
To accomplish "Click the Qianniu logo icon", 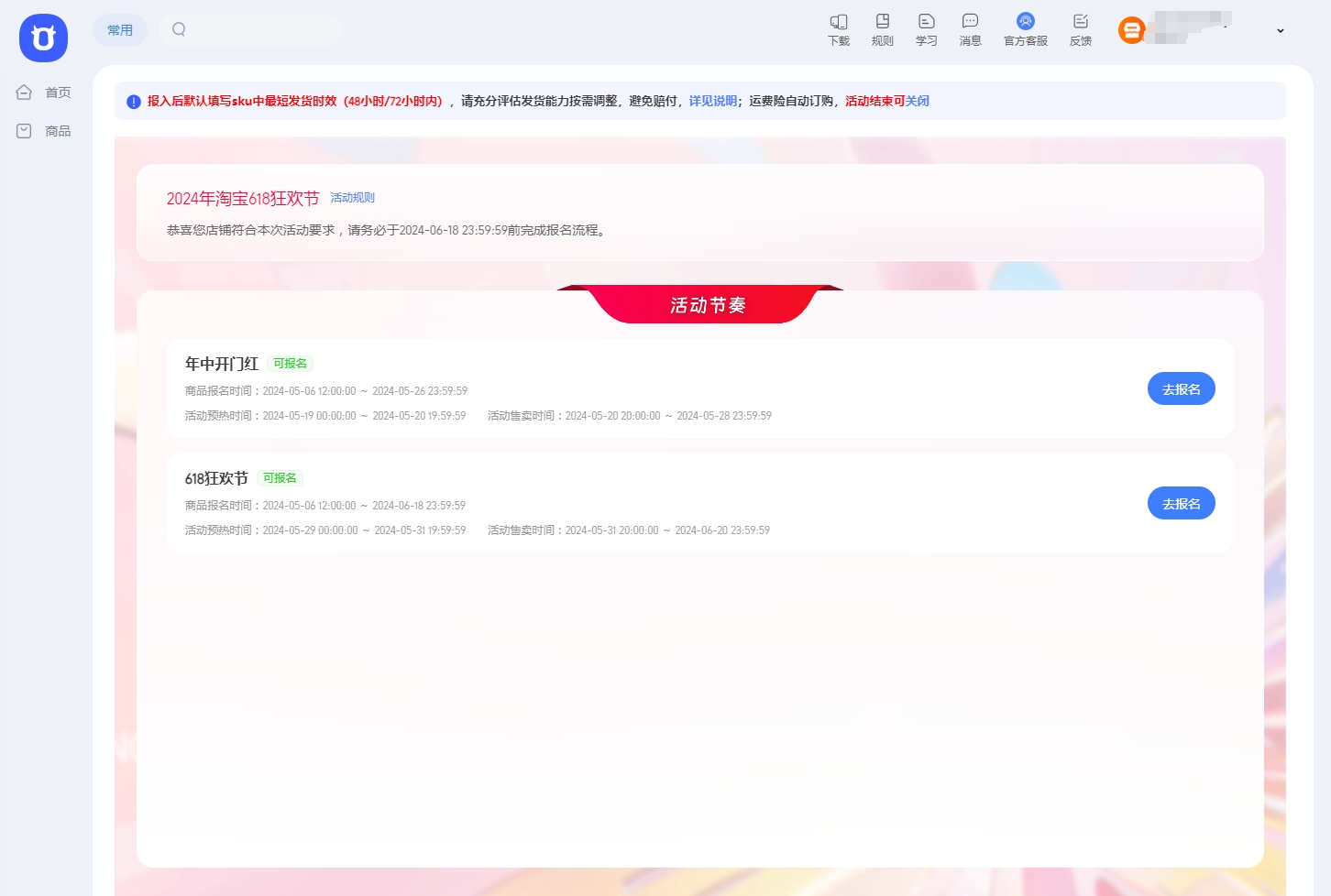I will tap(43, 38).
